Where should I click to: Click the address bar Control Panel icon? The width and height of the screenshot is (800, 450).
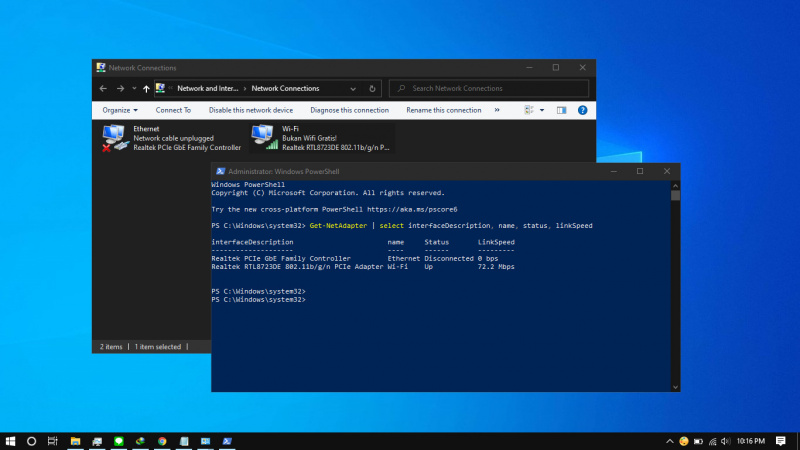tap(160, 88)
